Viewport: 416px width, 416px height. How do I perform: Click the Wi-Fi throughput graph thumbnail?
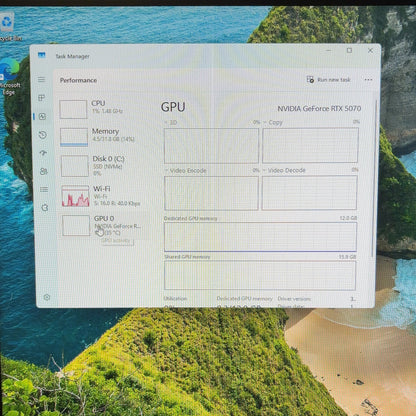click(75, 196)
